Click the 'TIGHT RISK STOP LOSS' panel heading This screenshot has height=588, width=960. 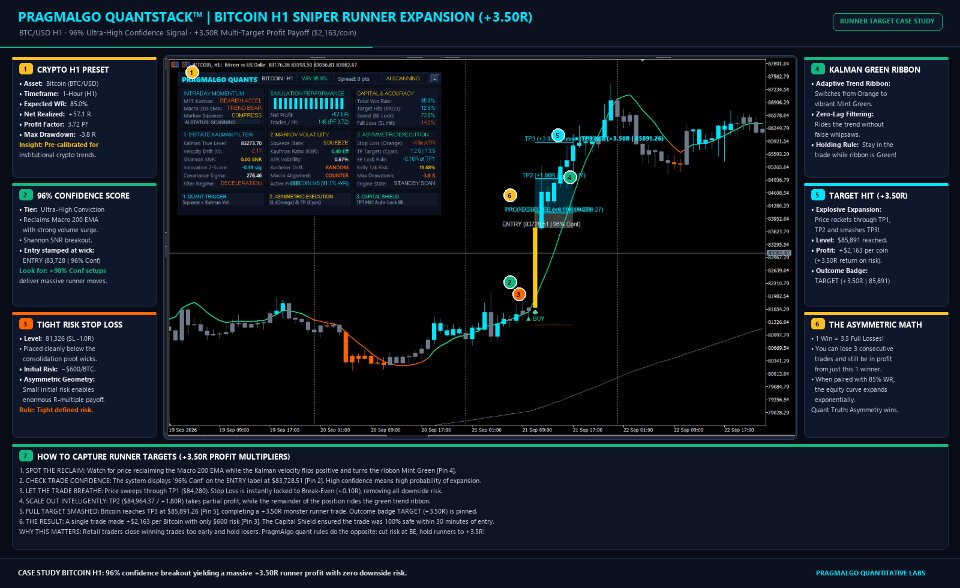pyautogui.click(x=80, y=325)
